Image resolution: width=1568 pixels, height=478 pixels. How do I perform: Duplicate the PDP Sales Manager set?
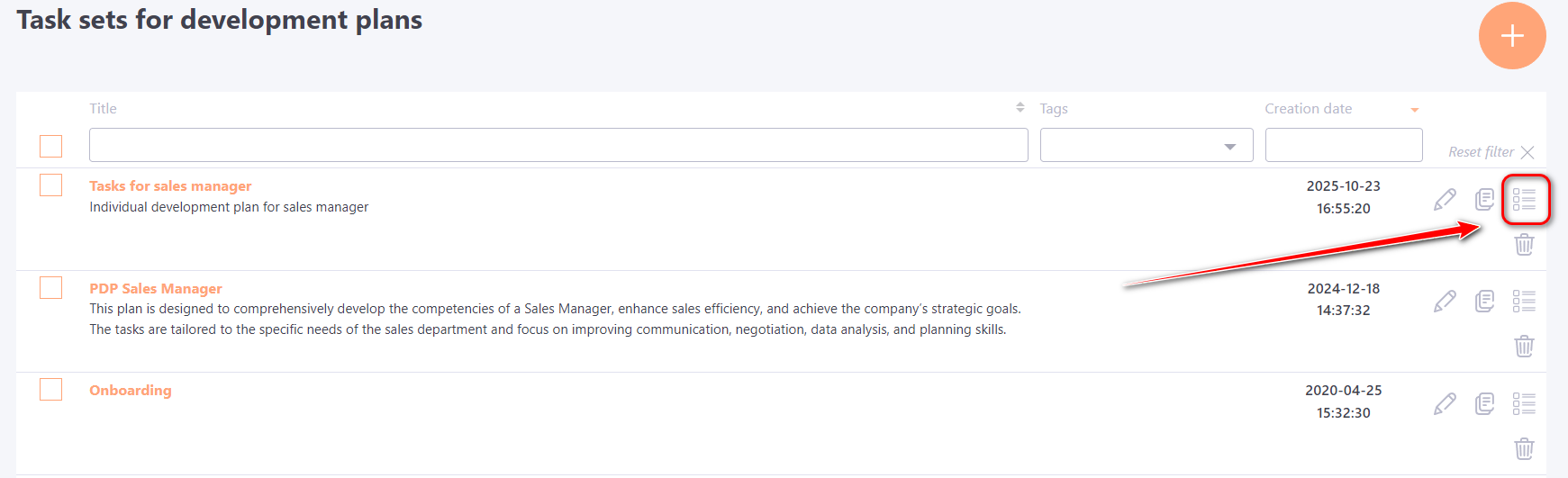click(1484, 301)
